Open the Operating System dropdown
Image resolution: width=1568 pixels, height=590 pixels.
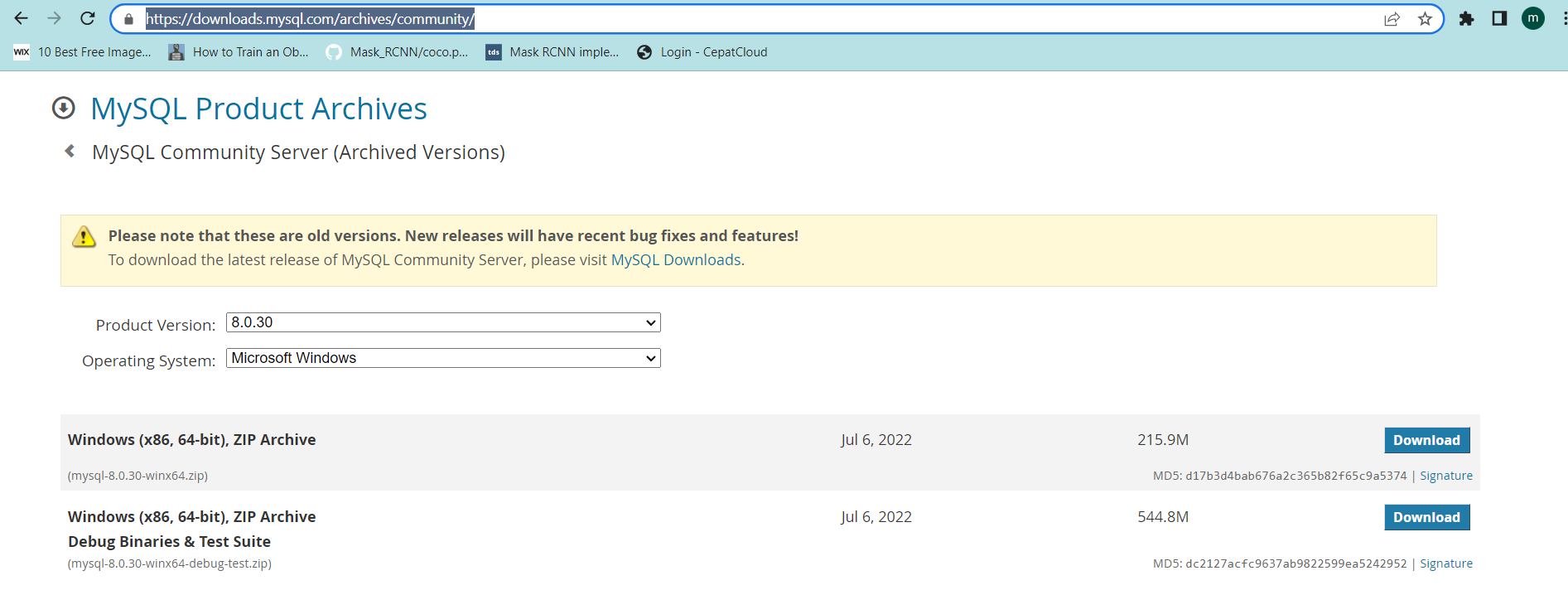tap(443, 358)
